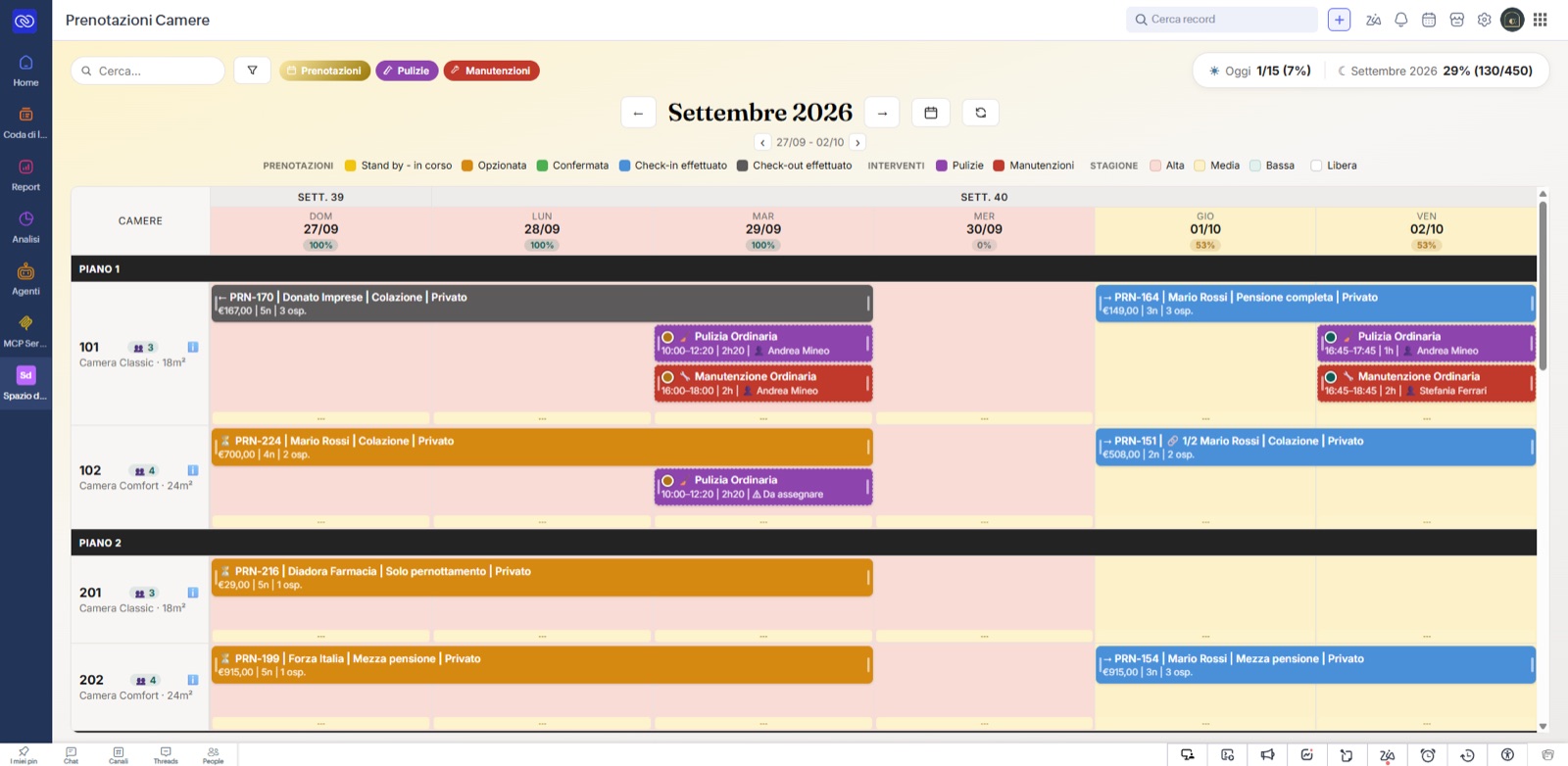
Task: Toggle the Manutenzioni filter chip
Action: coord(491,71)
